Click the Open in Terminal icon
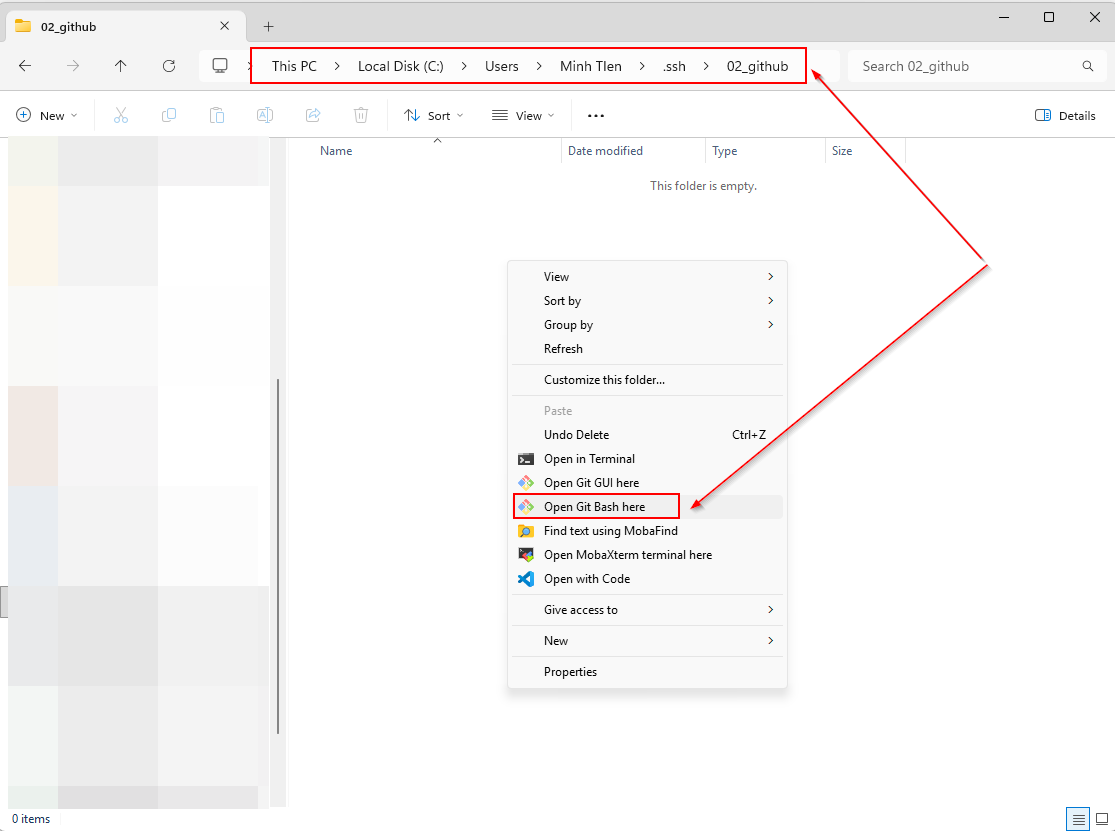1115x831 pixels. pyautogui.click(x=526, y=459)
